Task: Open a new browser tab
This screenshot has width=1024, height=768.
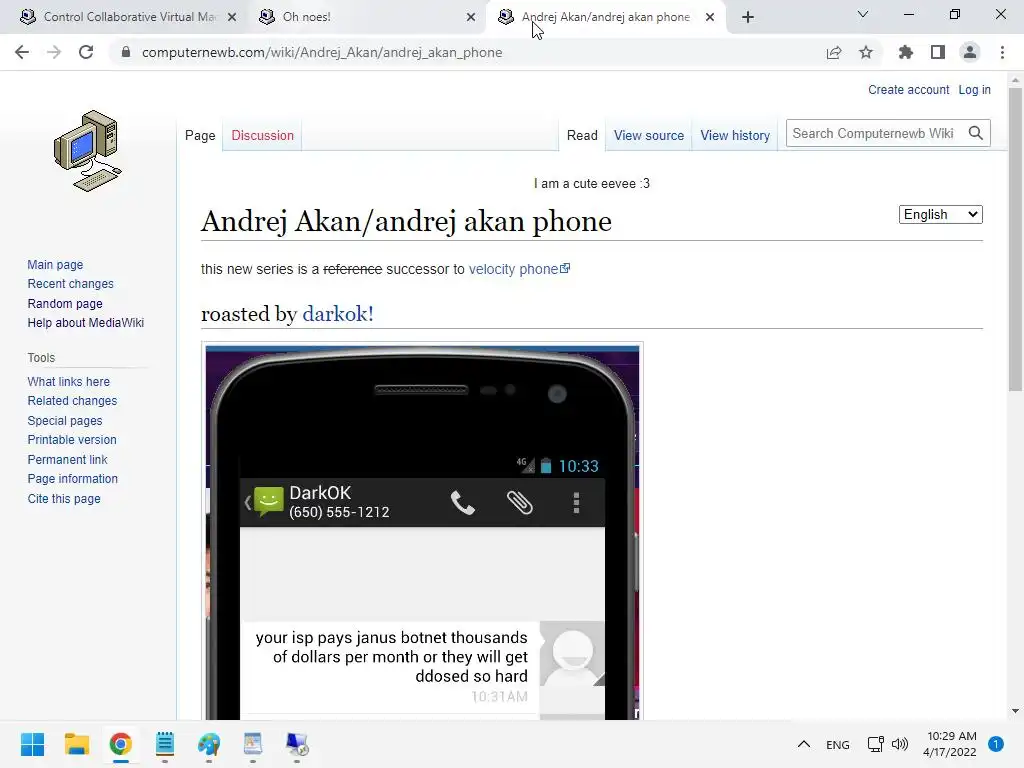Action: pyautogui.click(x=748, y=17)
